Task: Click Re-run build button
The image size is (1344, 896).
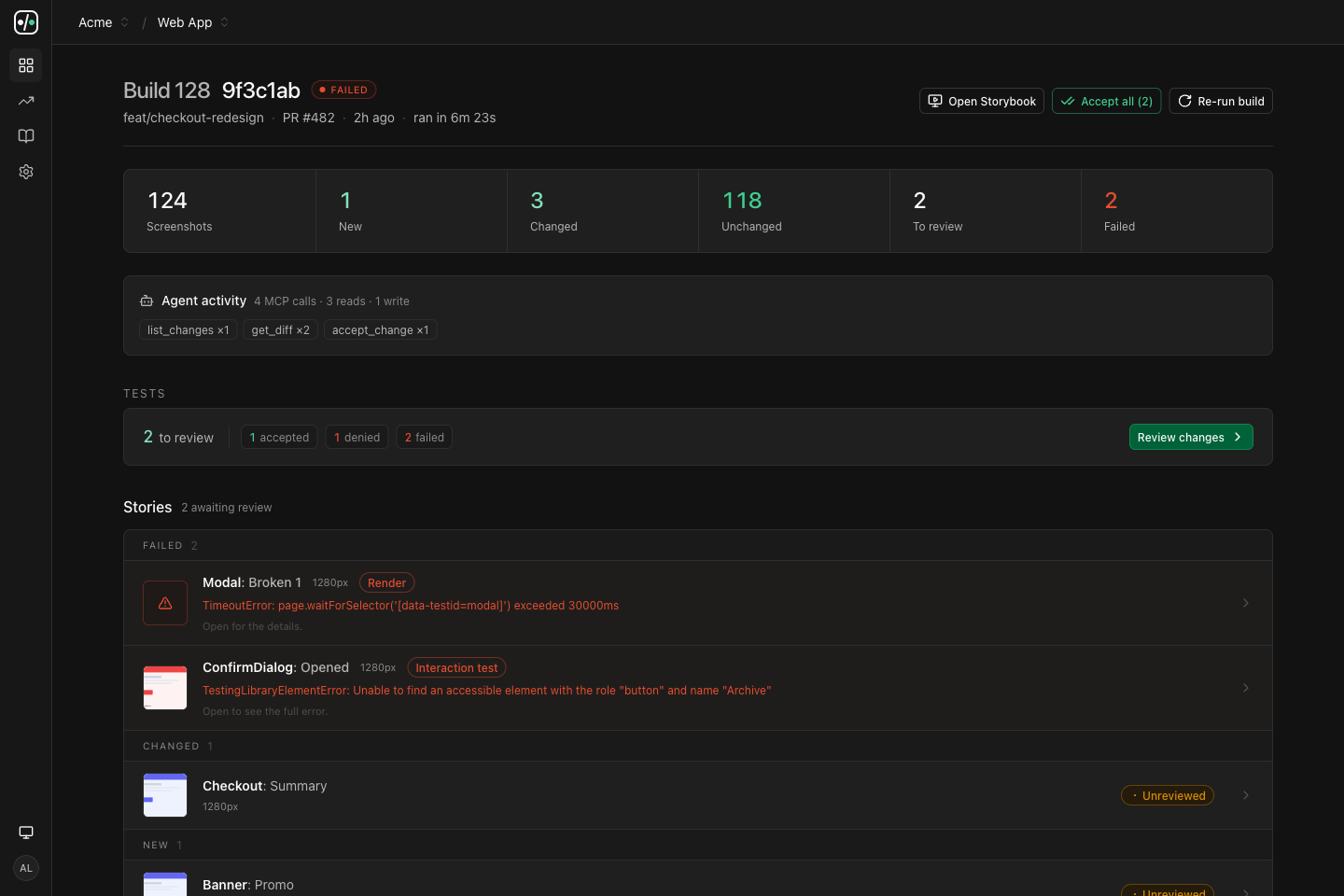Action: 1221,101
